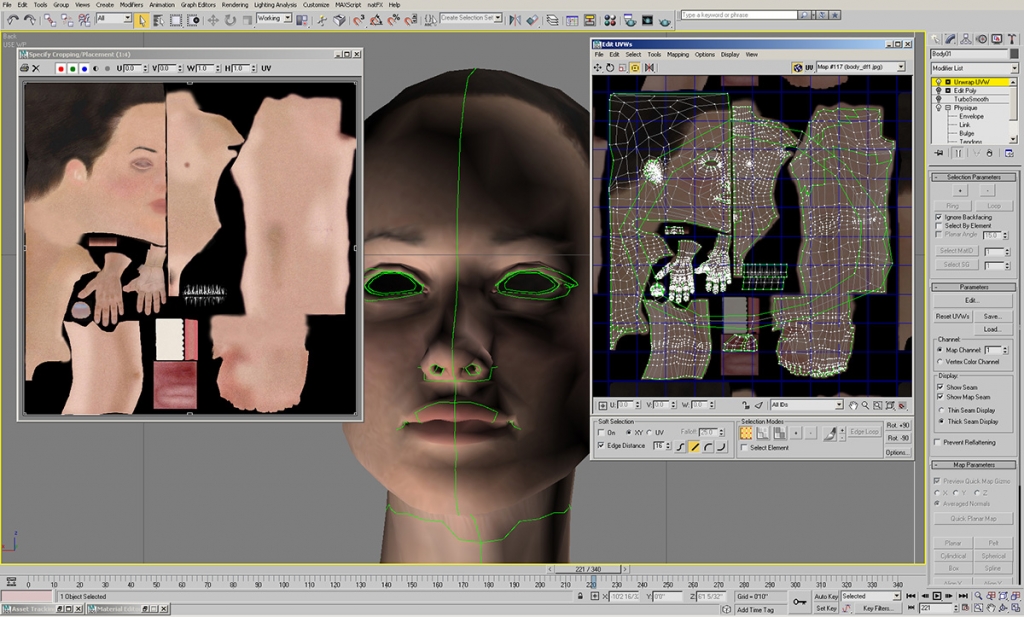Open the Map #117 texture dropdown
Viewport: 1024px width, 617px height.
coord(901,66)
